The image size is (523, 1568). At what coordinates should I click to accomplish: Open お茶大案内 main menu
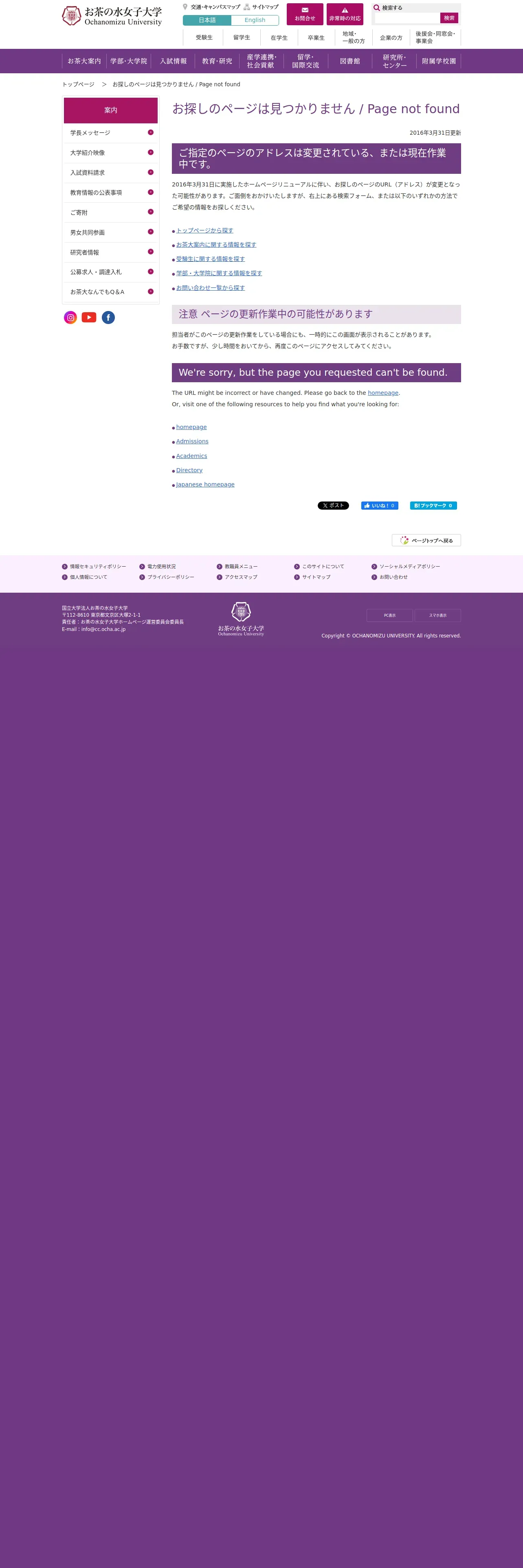click(x=84, y=61)
